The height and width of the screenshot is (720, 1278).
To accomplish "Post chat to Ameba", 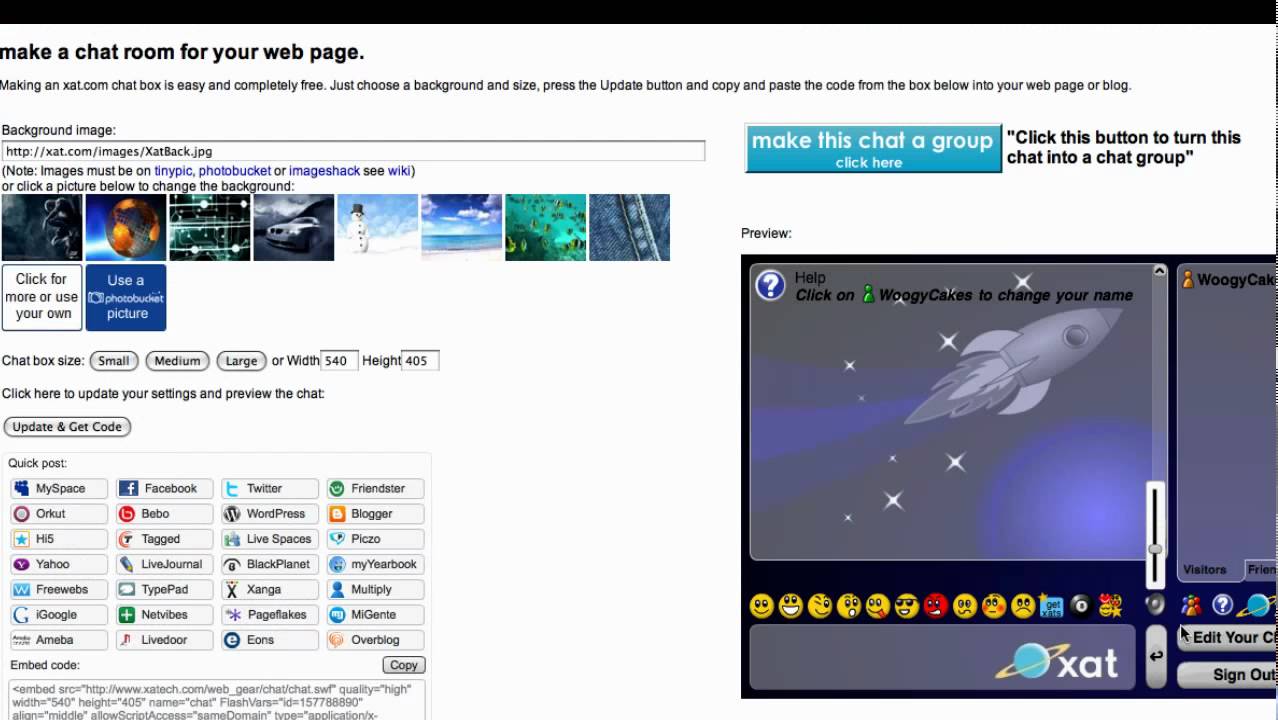I will tap(59, 640).
